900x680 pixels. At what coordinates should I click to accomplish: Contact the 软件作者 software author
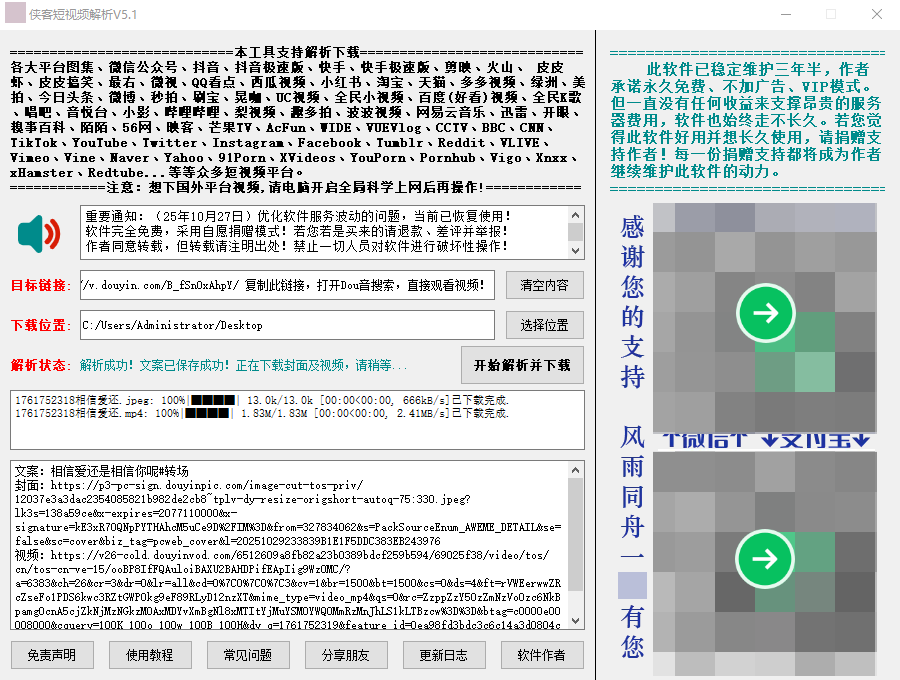point(542,655)
